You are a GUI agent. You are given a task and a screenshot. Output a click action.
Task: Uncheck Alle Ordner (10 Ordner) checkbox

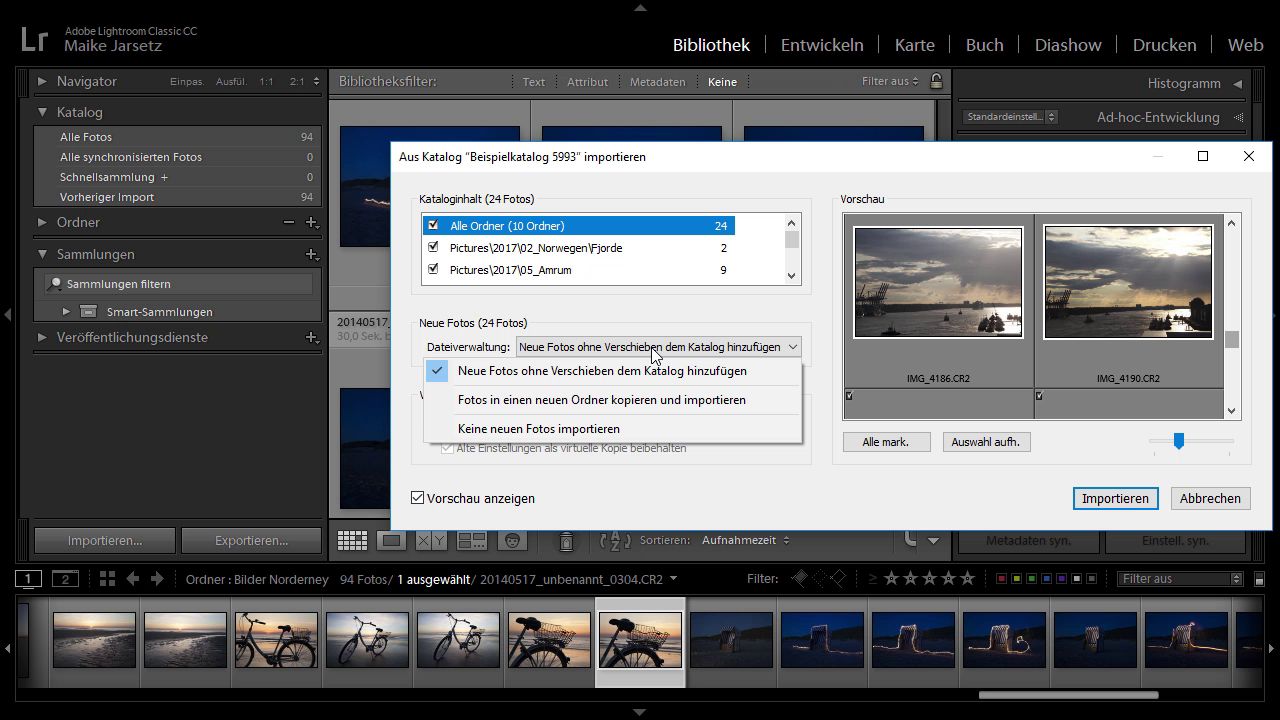pos(433,225)
